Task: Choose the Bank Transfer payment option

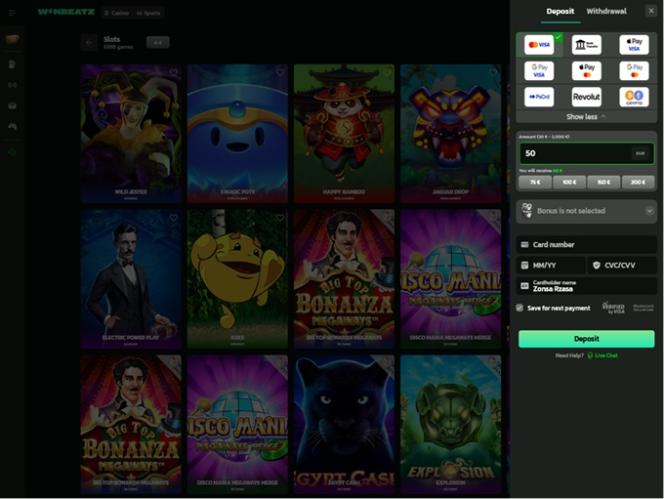Action: tap(587, 45)
